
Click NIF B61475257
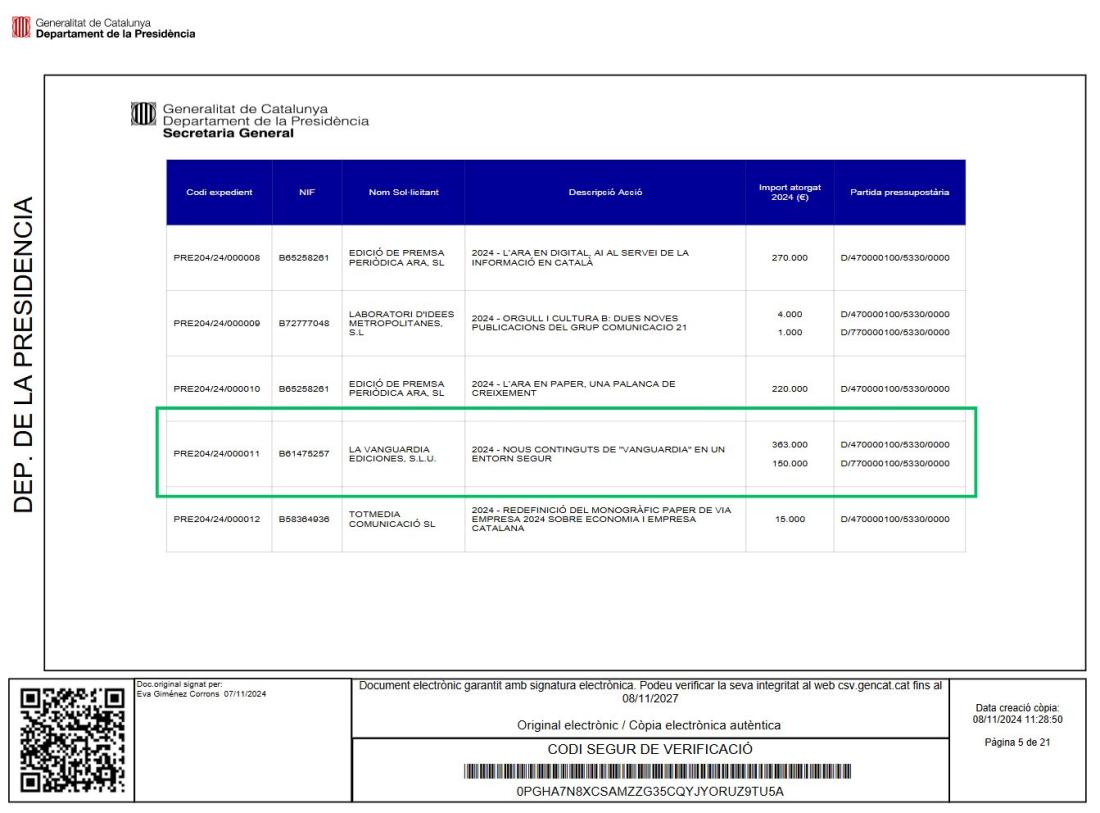304,454
